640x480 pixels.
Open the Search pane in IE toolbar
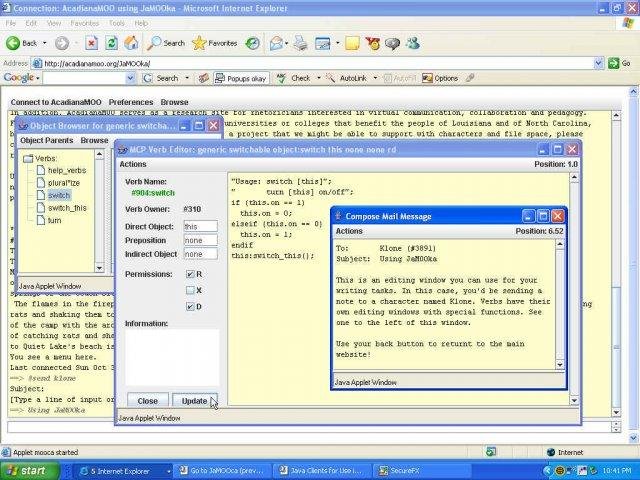pyautogui.click(x=166, y=43)
